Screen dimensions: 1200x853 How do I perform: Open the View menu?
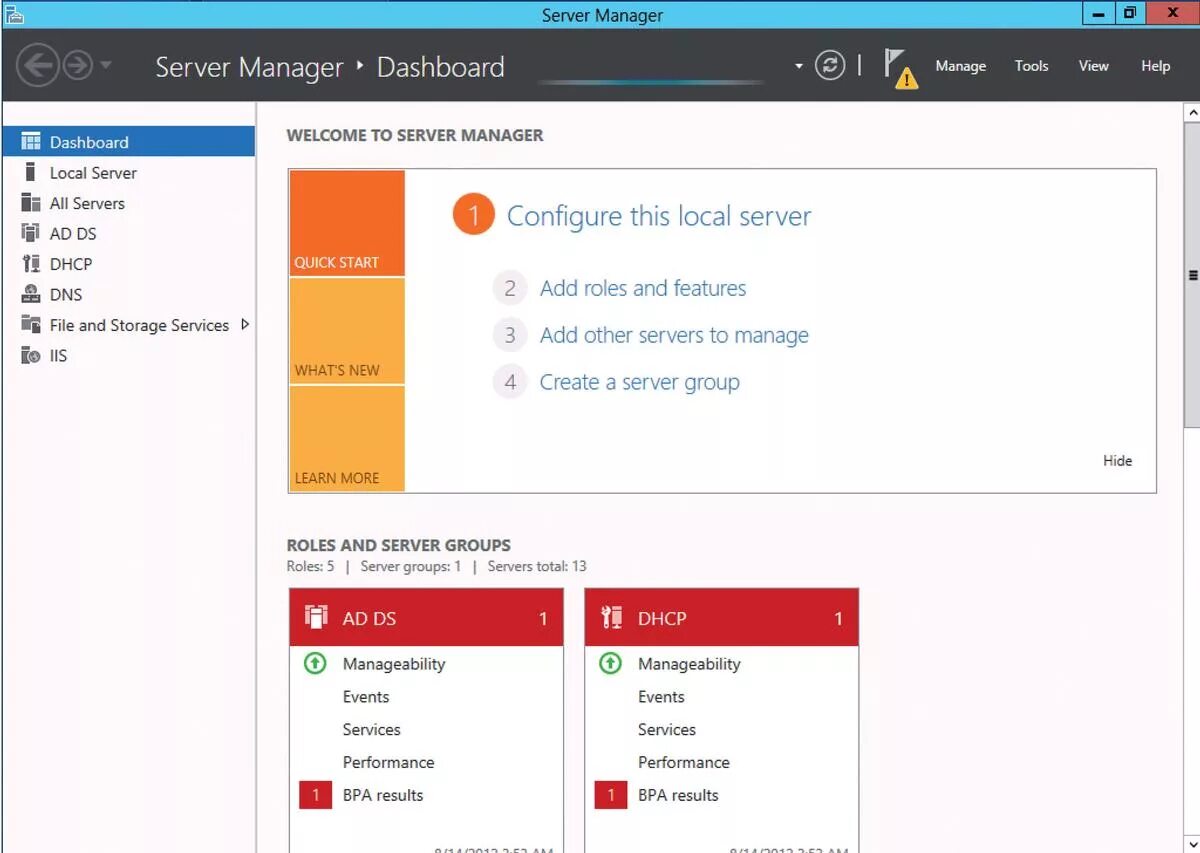pos(1093,66)
